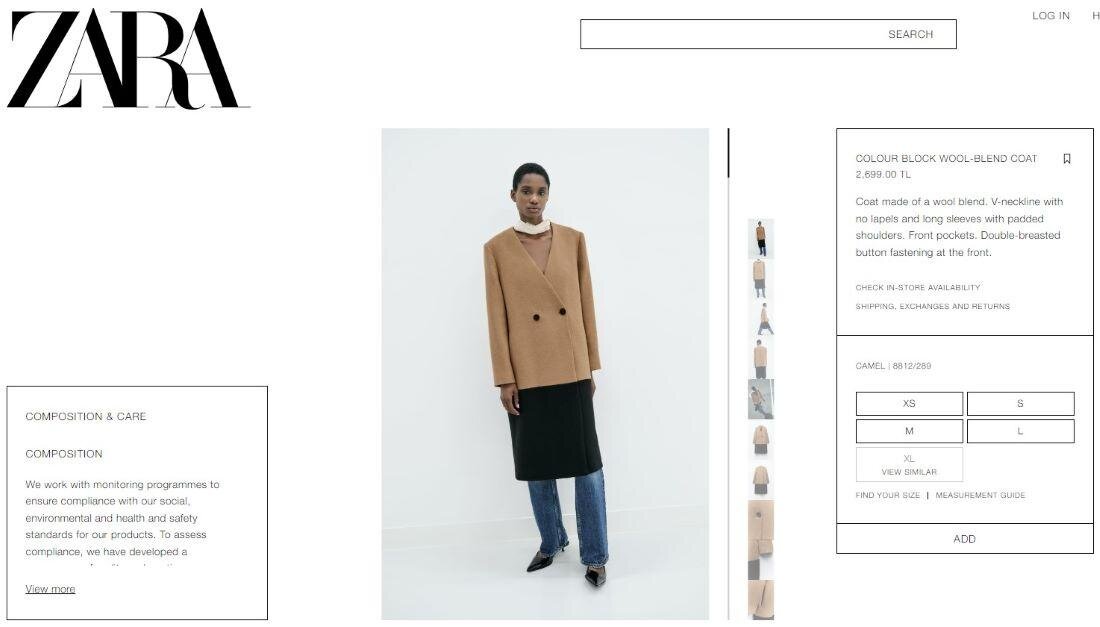This screenshot has height=627, width=1100.
Task: Open the grey-toned fifth thumbnail
Action: (x=760, y=399)
